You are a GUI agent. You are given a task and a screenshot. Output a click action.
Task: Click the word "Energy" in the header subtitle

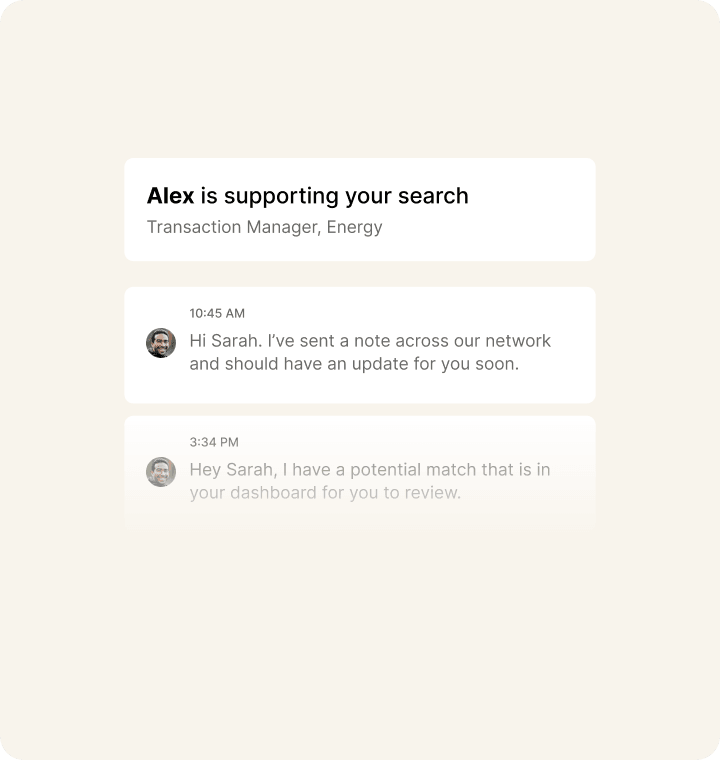(355, 227)
